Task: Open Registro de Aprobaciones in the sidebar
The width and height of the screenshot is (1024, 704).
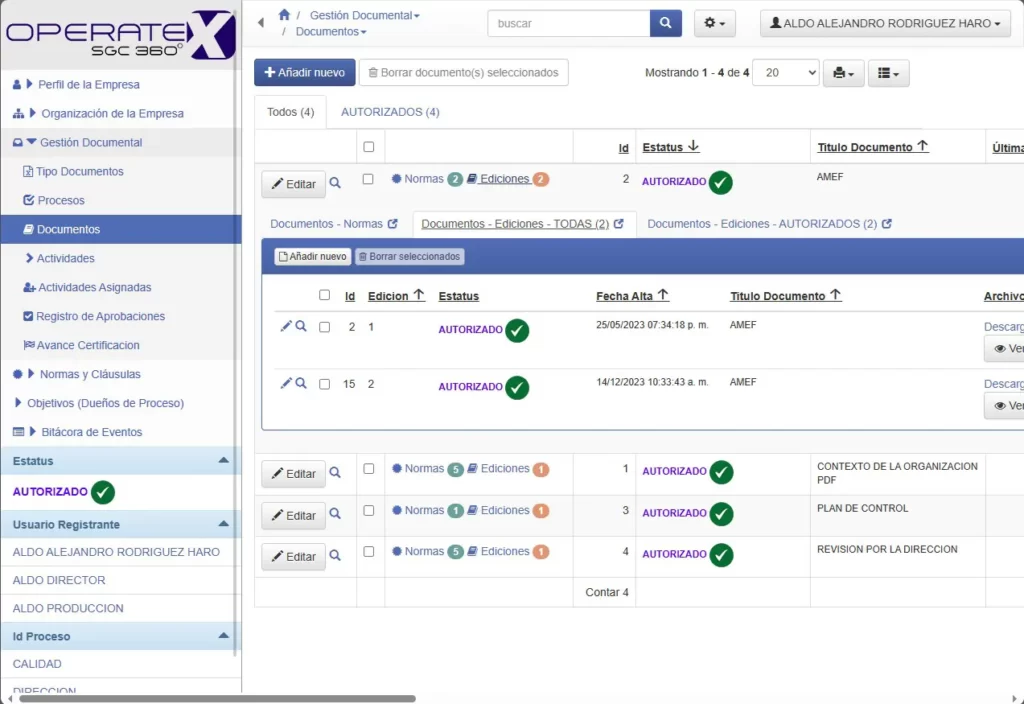Action: pos(100,316)
